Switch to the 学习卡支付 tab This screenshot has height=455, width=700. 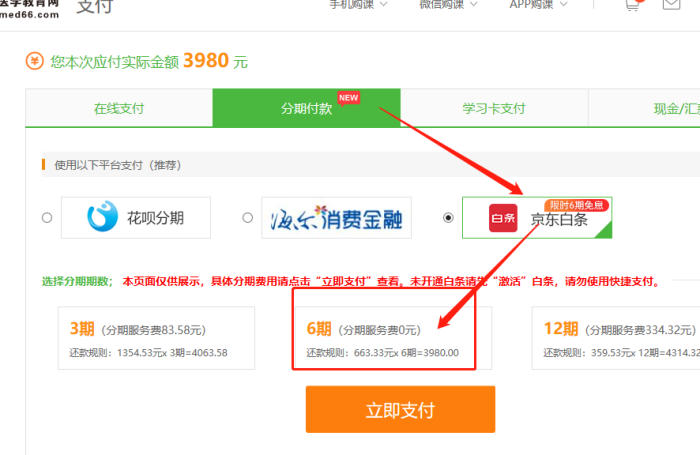click(493, 108)
